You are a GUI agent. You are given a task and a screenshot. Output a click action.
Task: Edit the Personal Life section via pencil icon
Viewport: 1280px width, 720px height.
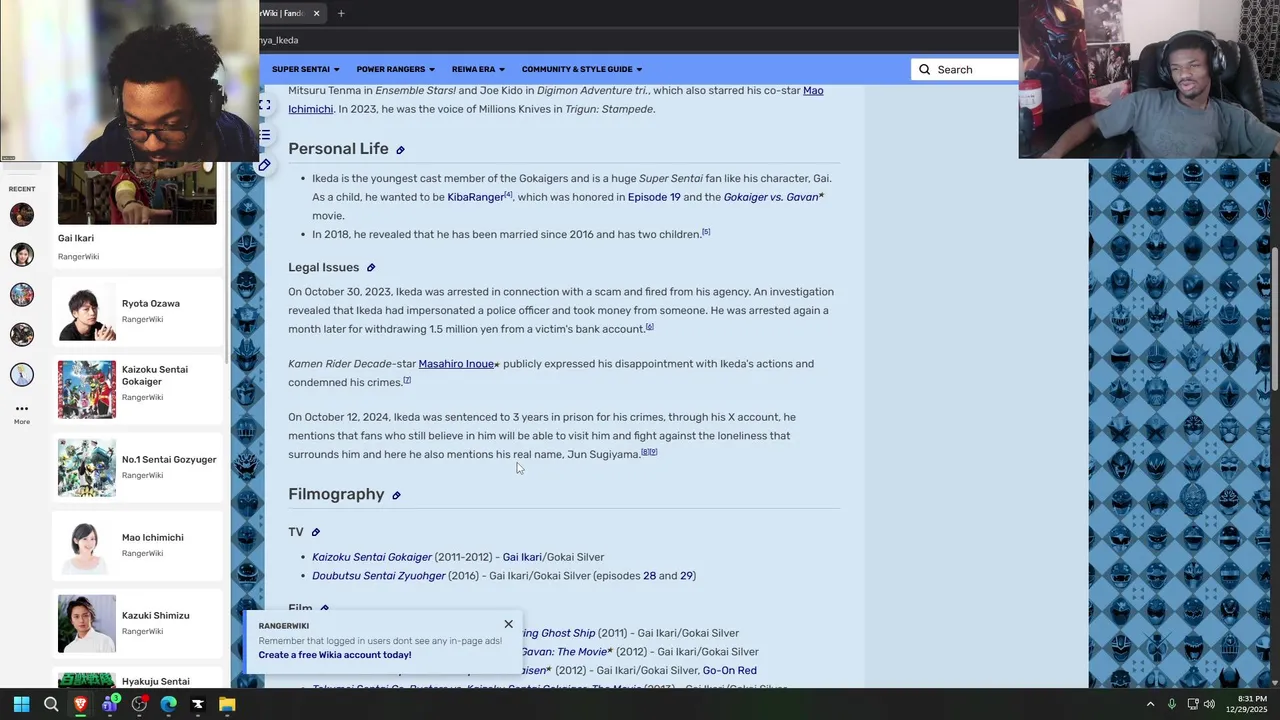pyautogui.click(x=400, y=150)
